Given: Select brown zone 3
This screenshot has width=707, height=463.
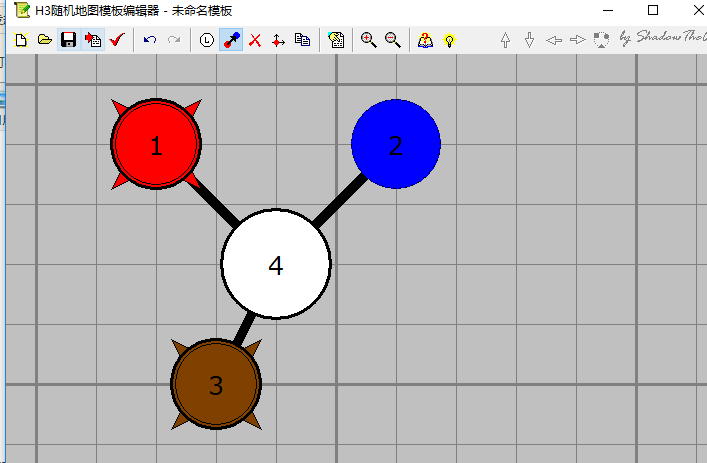Looking at the screenshot, I should (216, 384).
